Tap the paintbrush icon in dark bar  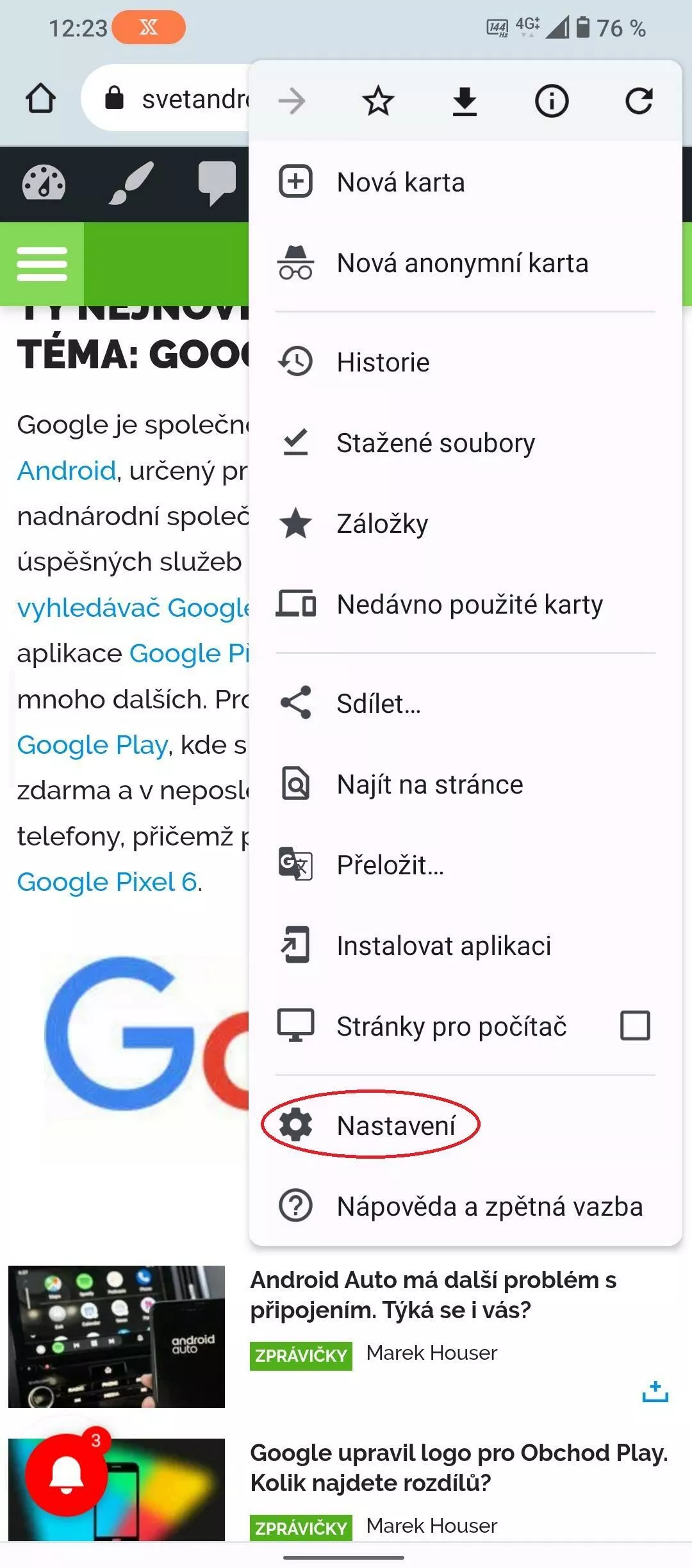[x=131, y=183]
